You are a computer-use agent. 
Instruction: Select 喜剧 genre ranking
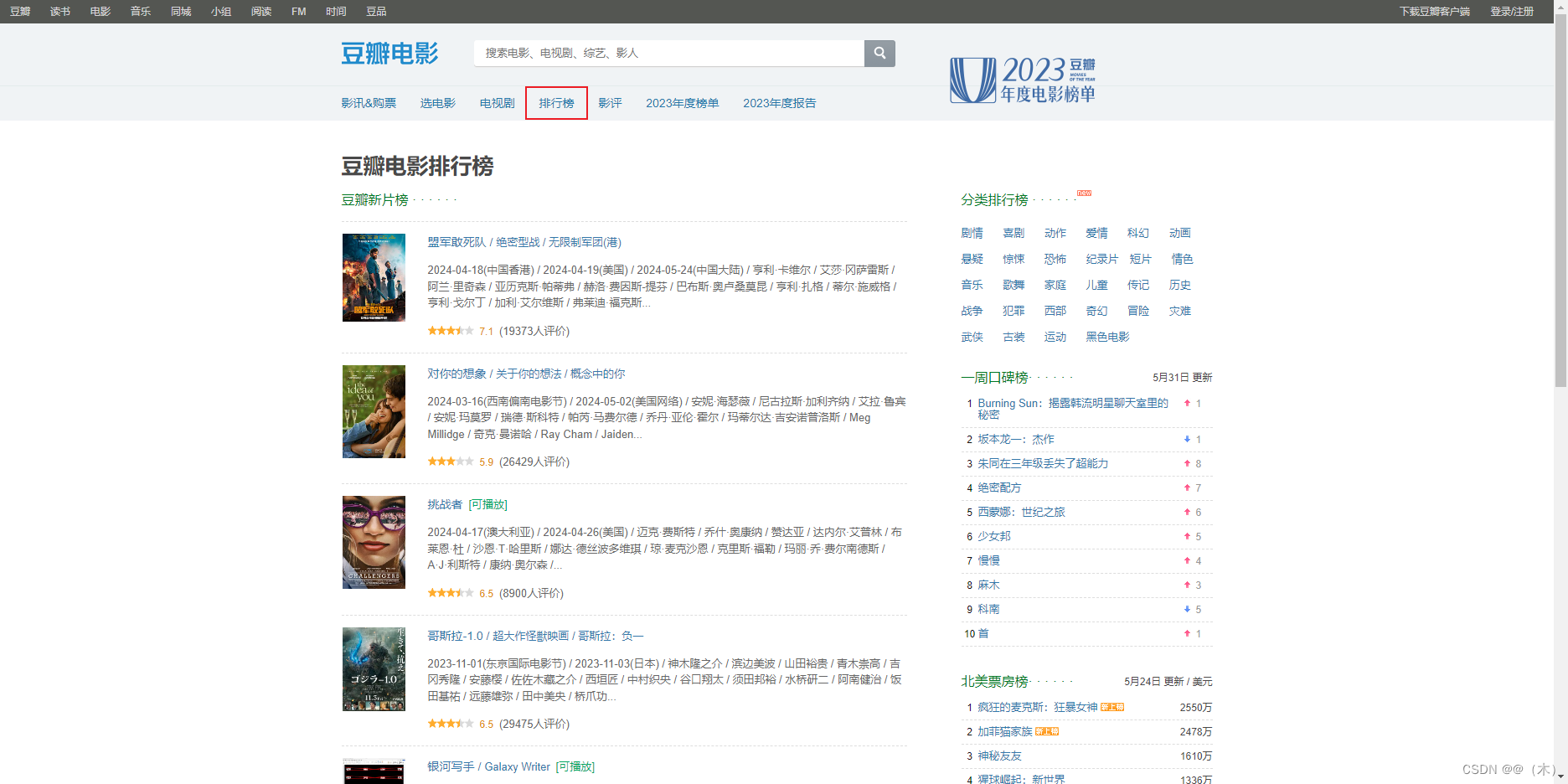[1014, 233]
